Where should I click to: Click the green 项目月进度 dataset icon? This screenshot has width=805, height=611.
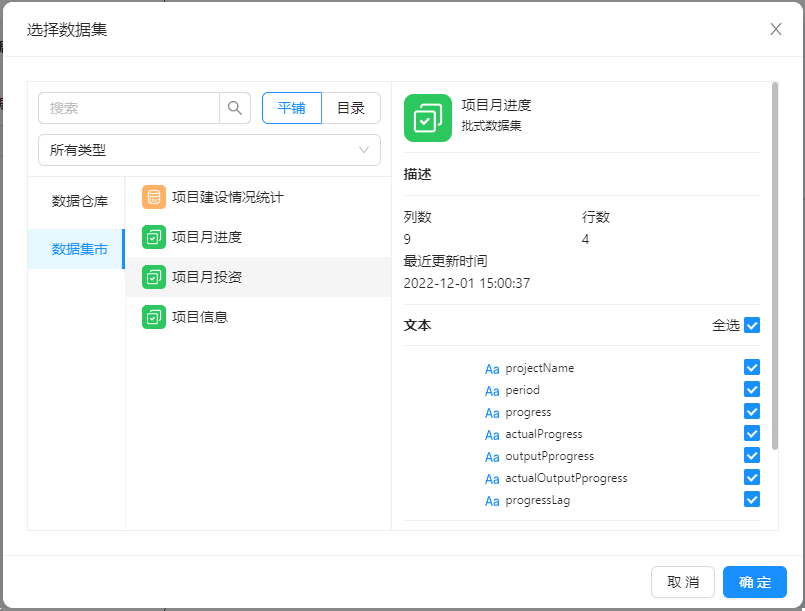click(x=153, y=237)
